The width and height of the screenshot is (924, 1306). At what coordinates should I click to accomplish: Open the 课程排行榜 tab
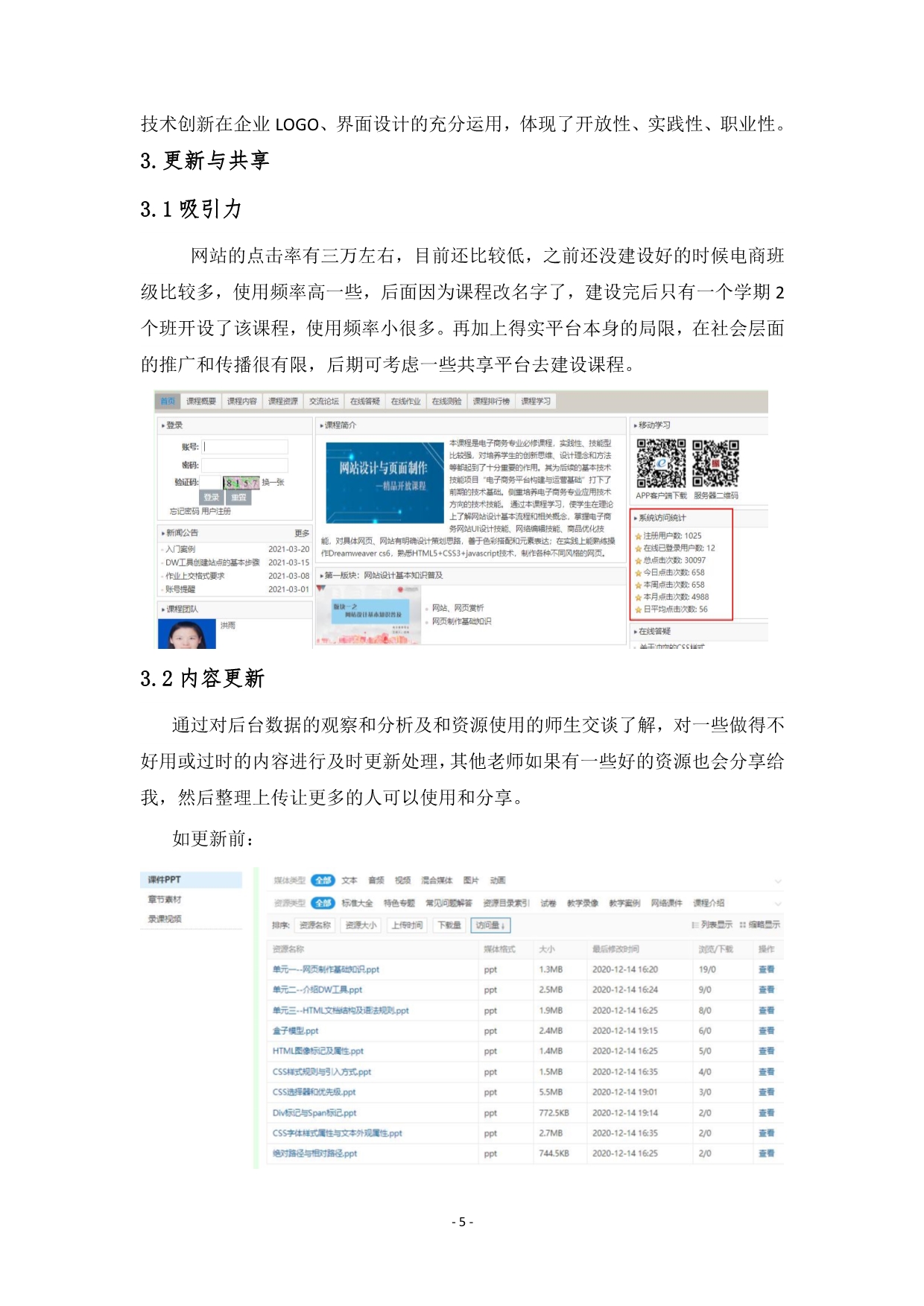tap(492, 402)
